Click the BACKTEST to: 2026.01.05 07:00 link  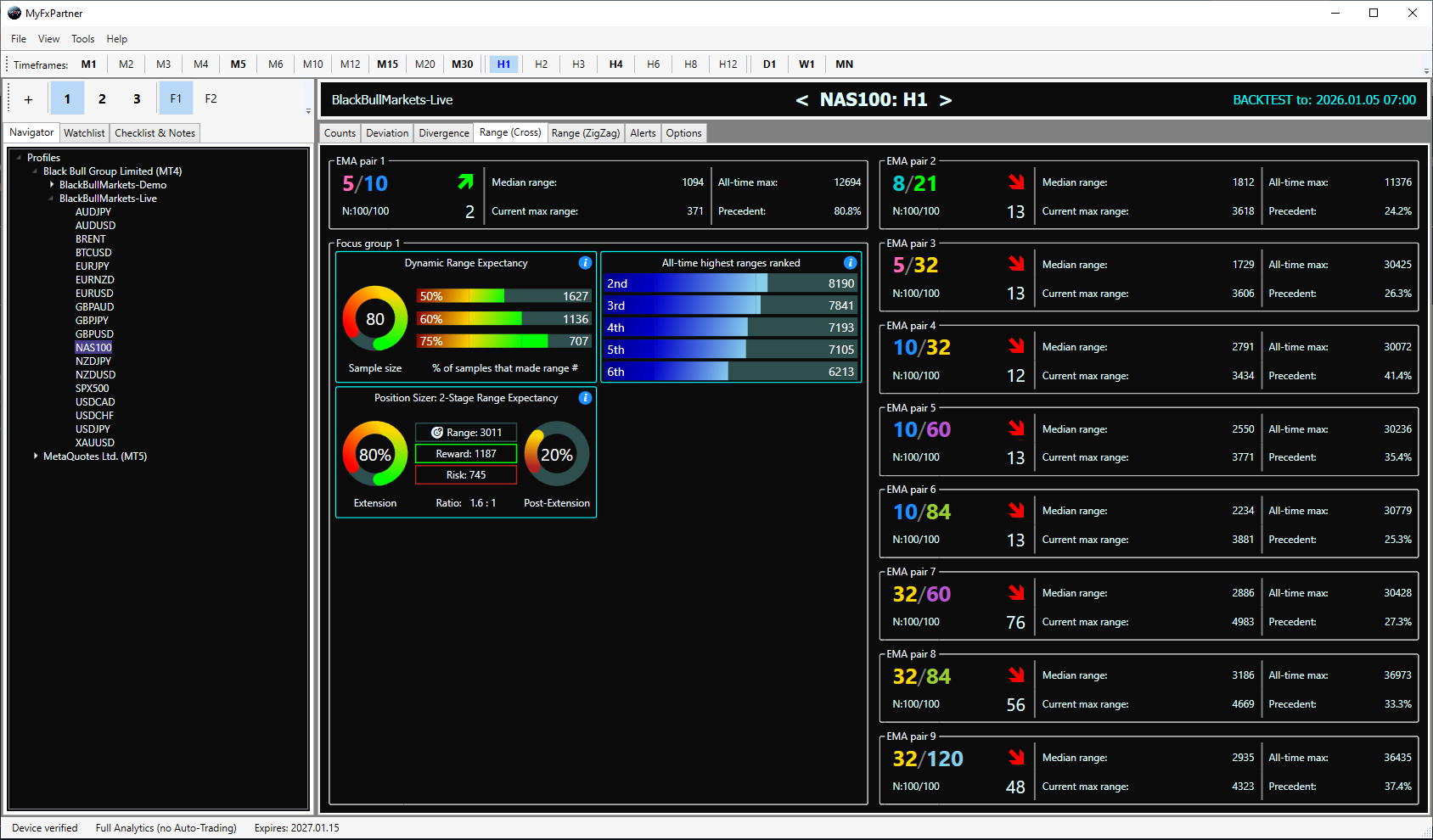coord(1323,99)
